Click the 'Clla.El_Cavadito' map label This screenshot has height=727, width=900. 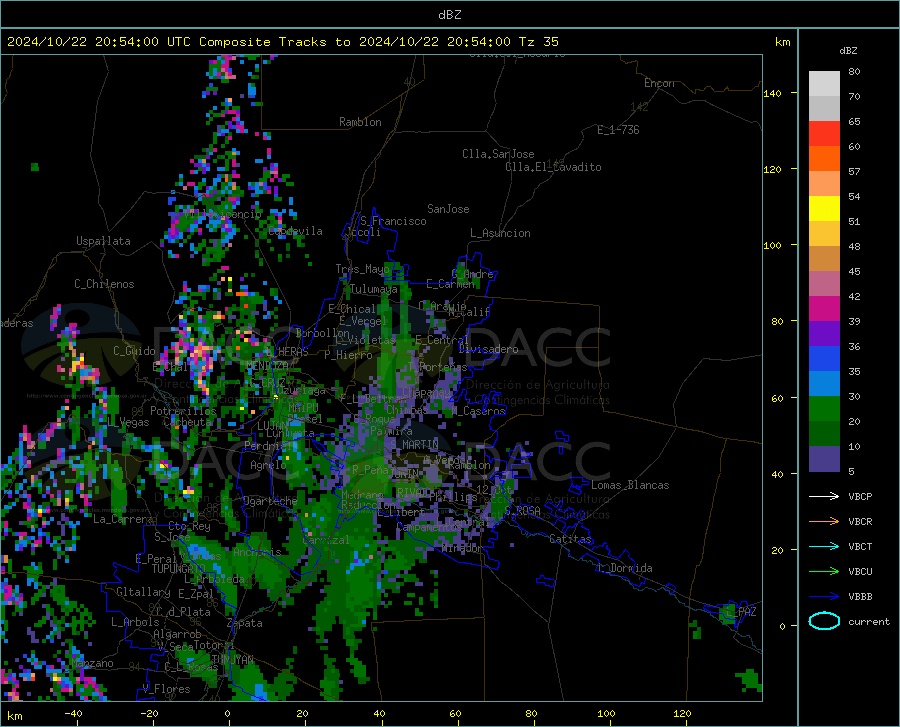tap(553, 167)
